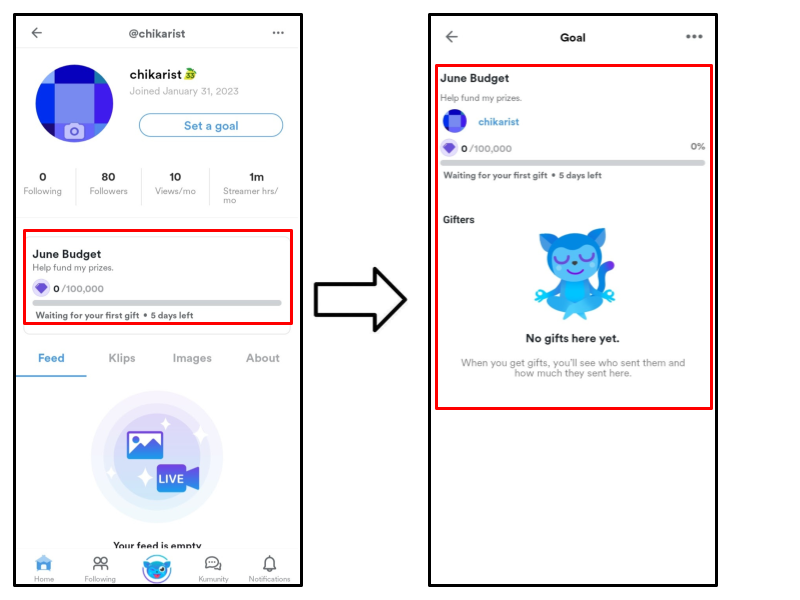800x600 pixels.
Task: Open the three-dot menu on Goal screen
Action: tap(694, 37)
